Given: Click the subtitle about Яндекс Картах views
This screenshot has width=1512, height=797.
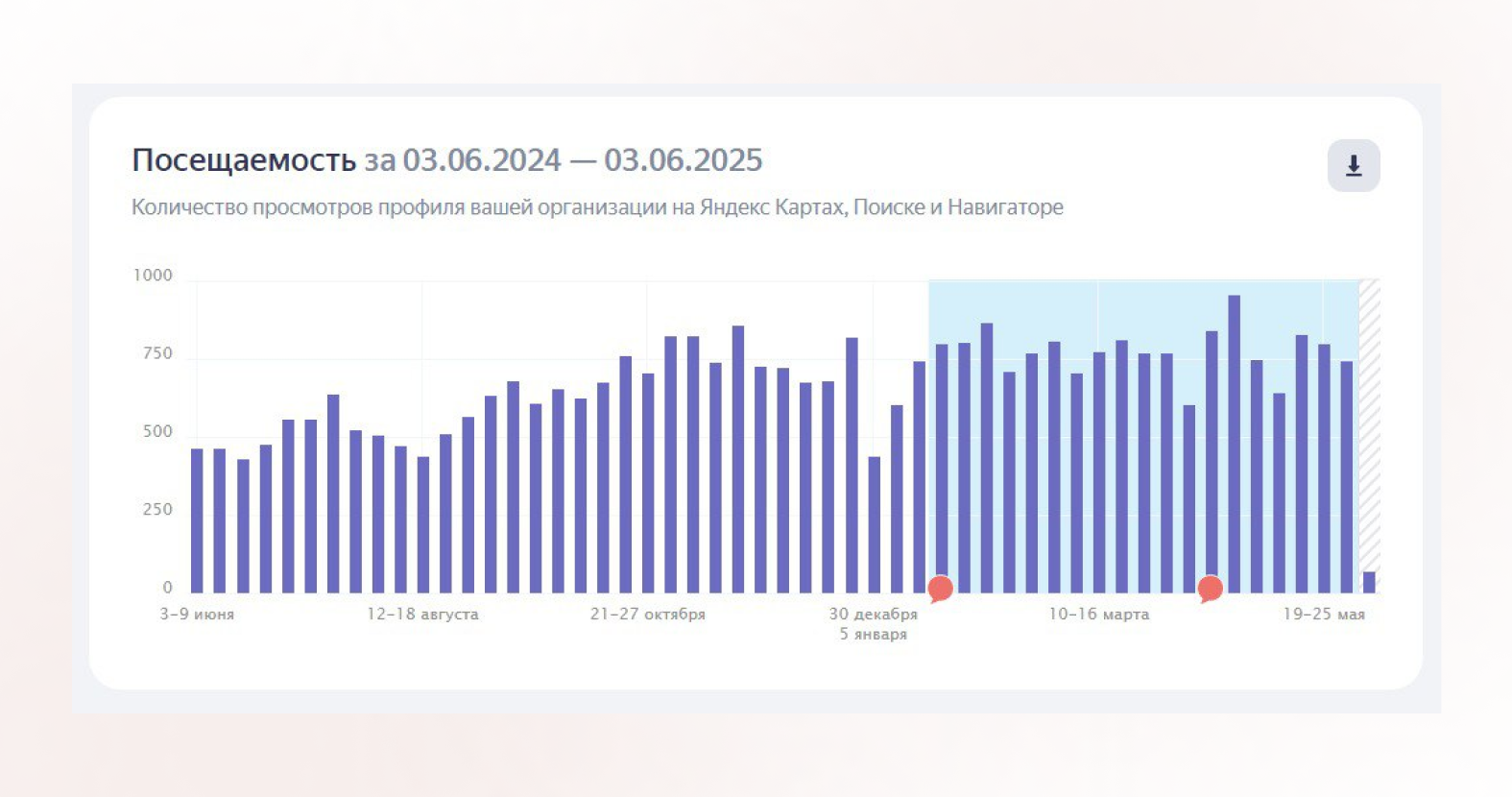Looking at the screenshot, I should [x=597, y=207].
